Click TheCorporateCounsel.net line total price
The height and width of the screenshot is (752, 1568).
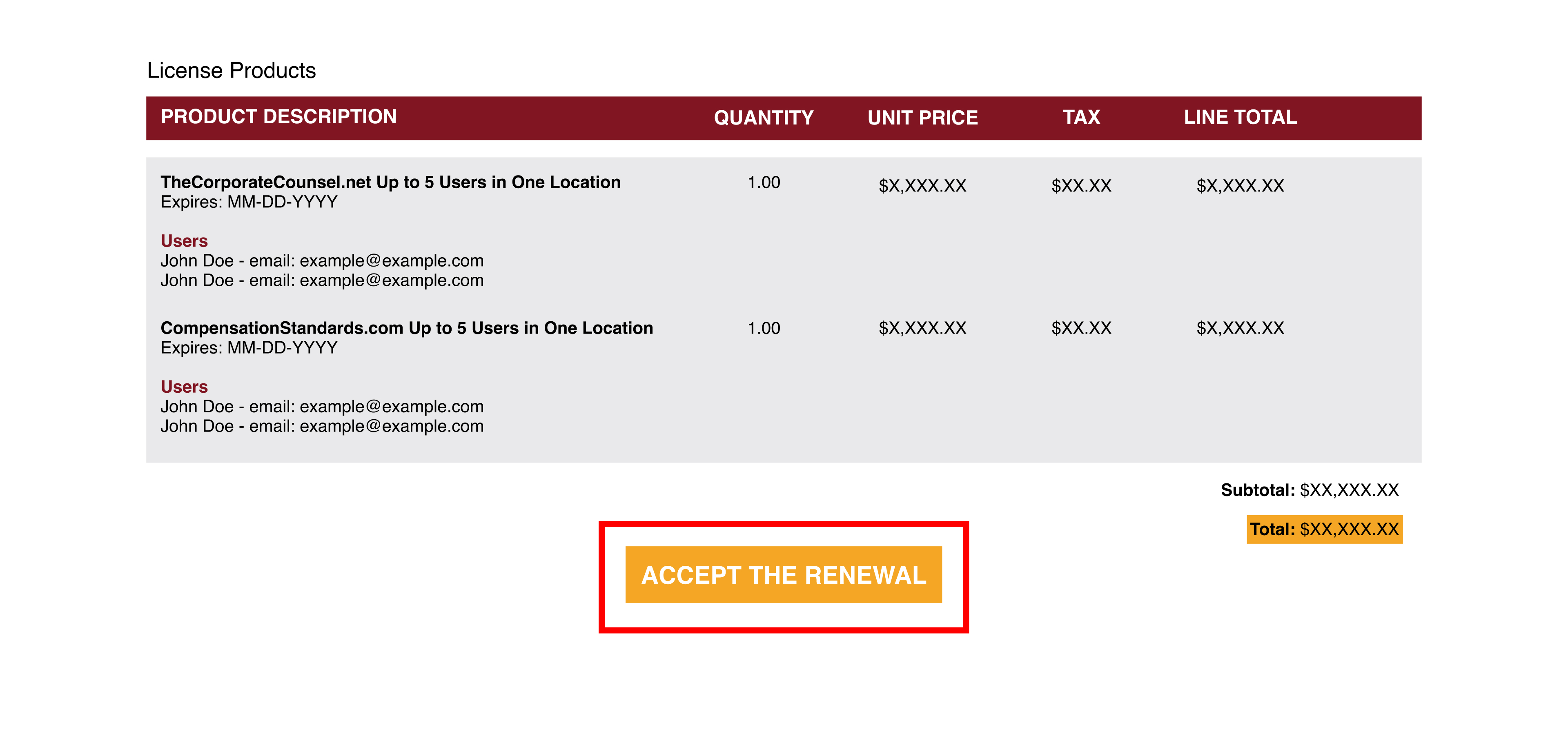pyautogui.click(x=1240, y=186)
